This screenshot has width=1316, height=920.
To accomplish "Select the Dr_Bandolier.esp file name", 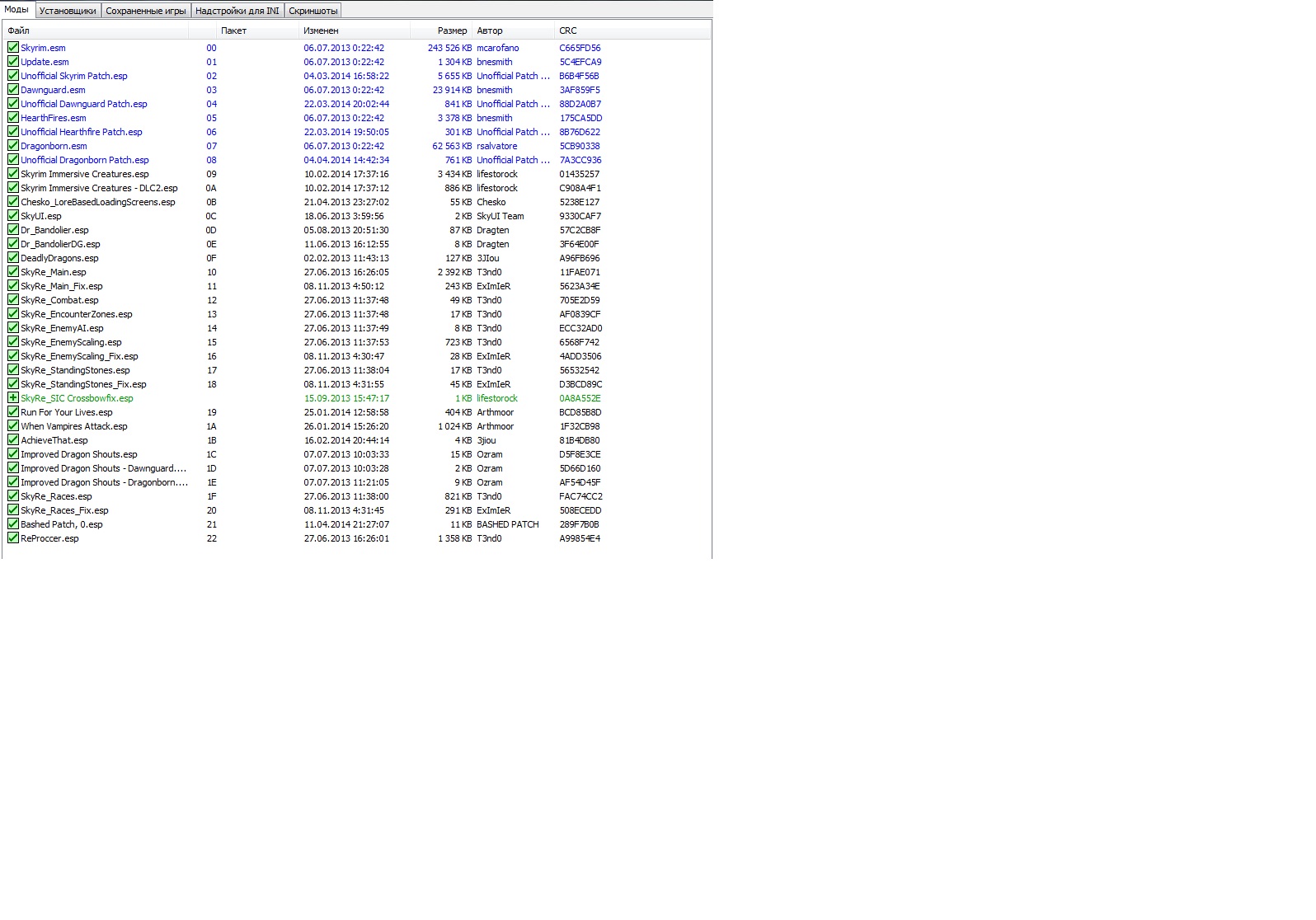I will pos(54,230).
